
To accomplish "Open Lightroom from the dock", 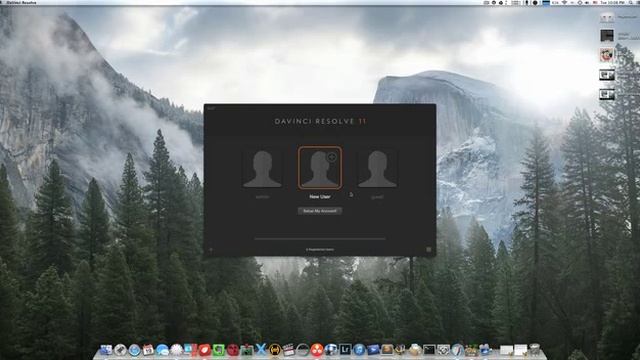I will tap(345, 350).
